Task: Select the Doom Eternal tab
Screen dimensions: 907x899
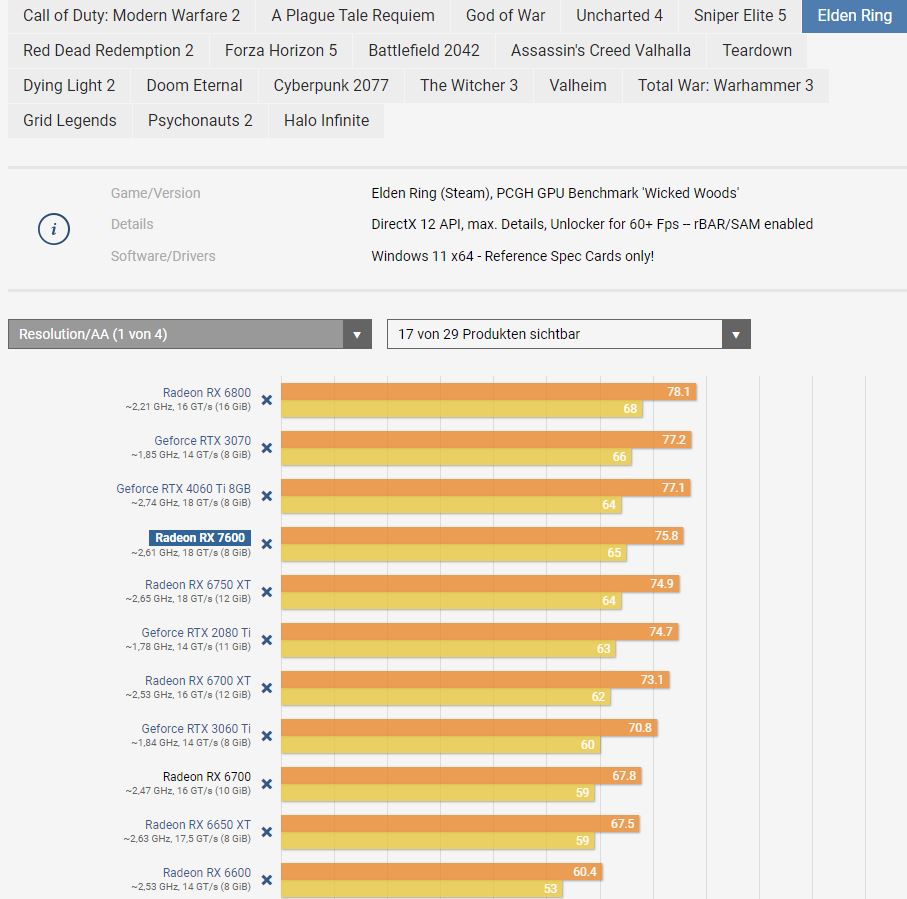Action: (194, 86)
